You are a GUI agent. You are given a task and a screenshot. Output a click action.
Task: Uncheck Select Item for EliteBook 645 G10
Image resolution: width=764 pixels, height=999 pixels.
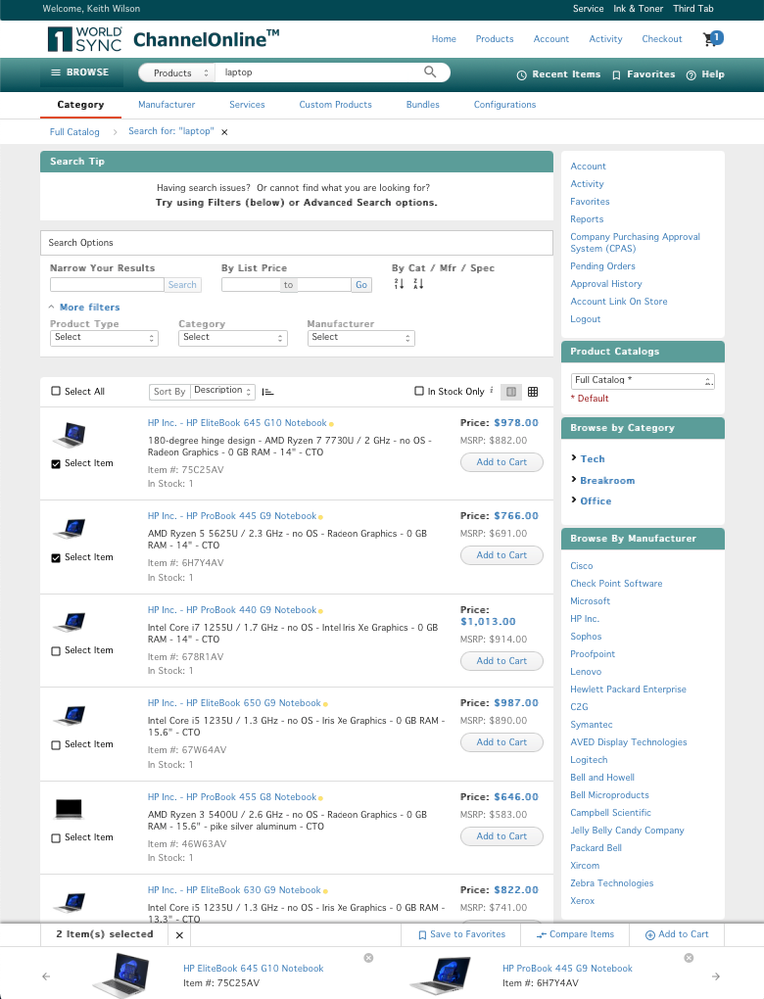pyautogui.click(x=56, y=464)
